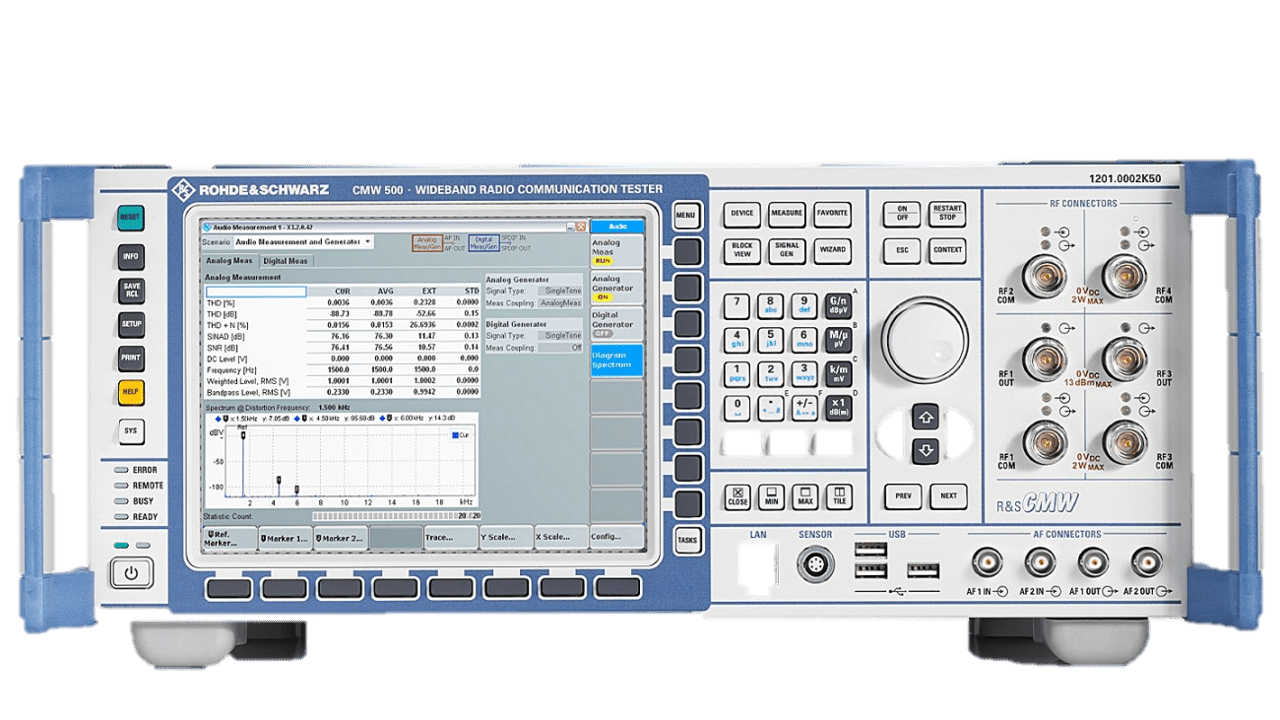
Task: Push the INFO key on the left panel
Action: 131,257
